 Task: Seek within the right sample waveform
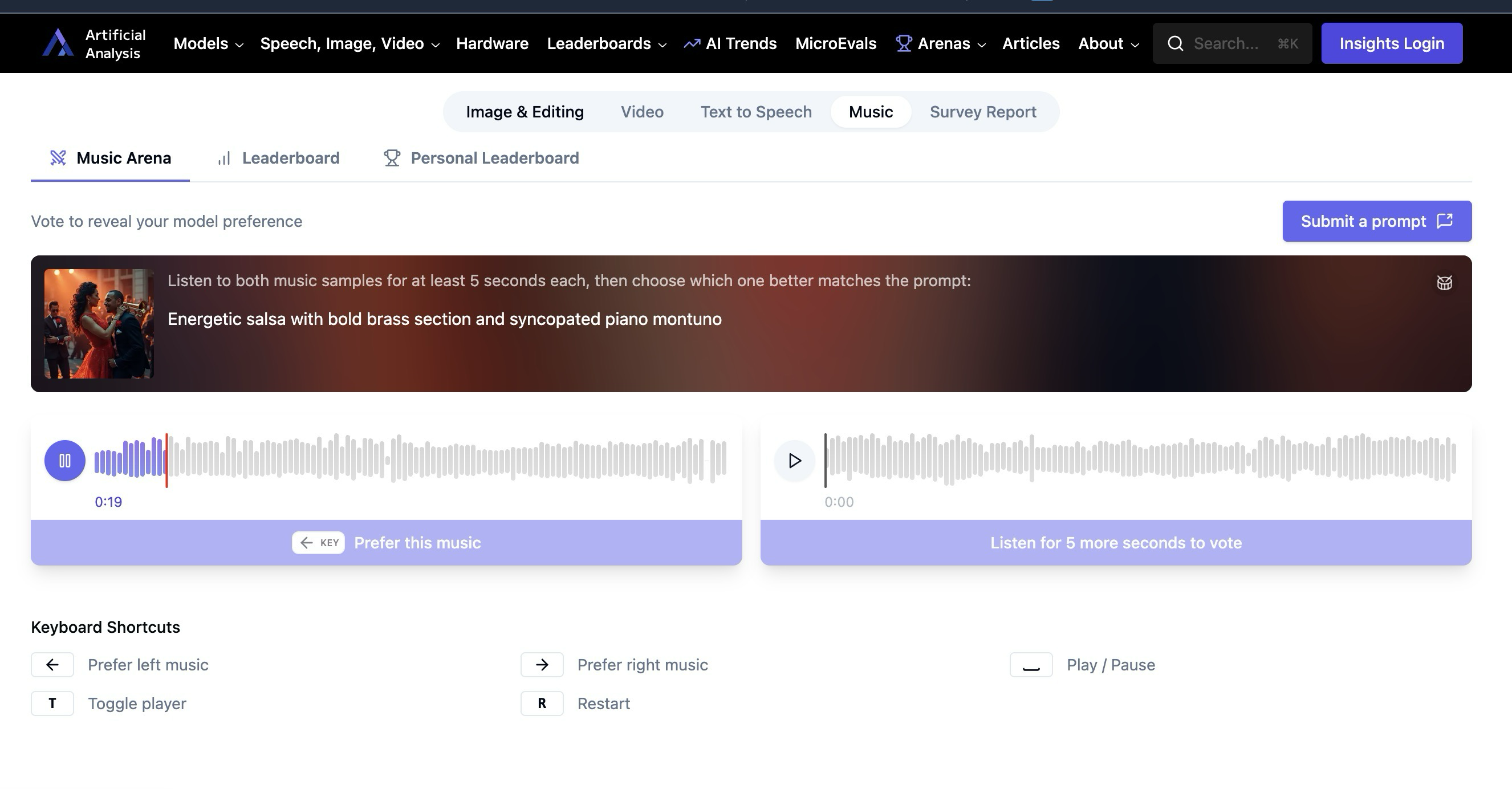pos(1139,459)
